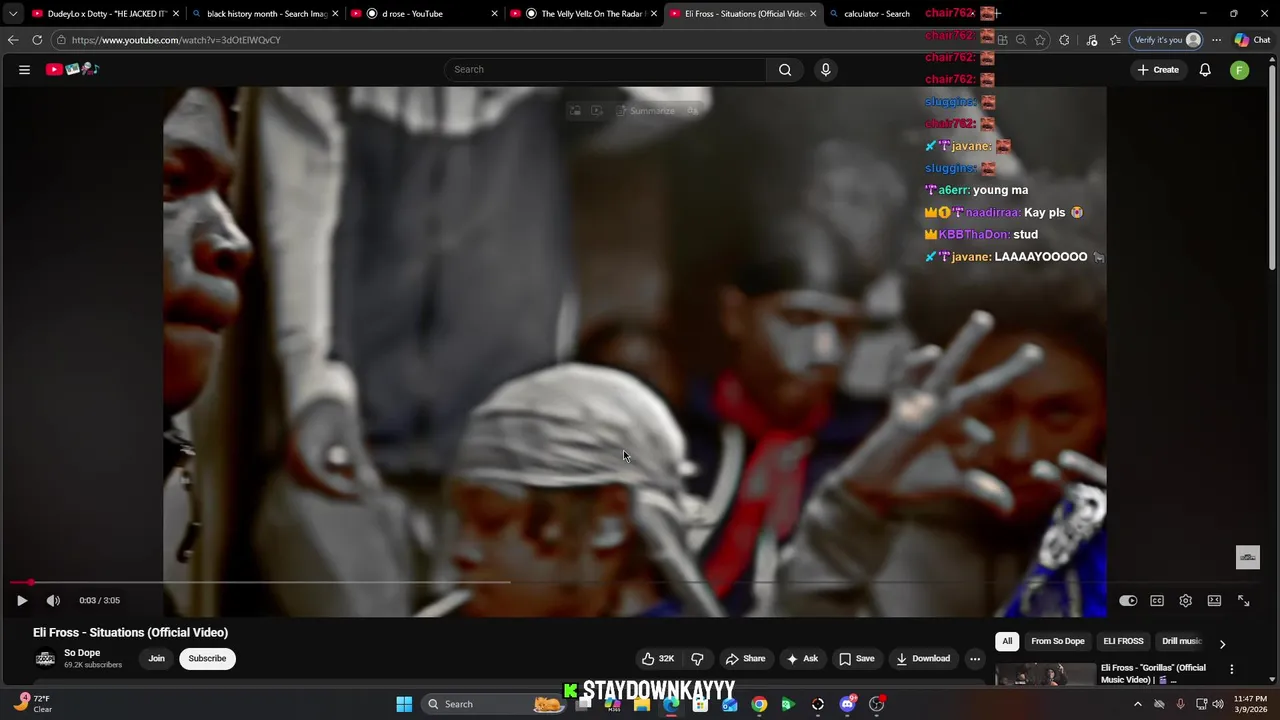Show next filter chips with arrow
Image resolution: width=1280 pixels, height=720 pixels.
point(1222,643)
